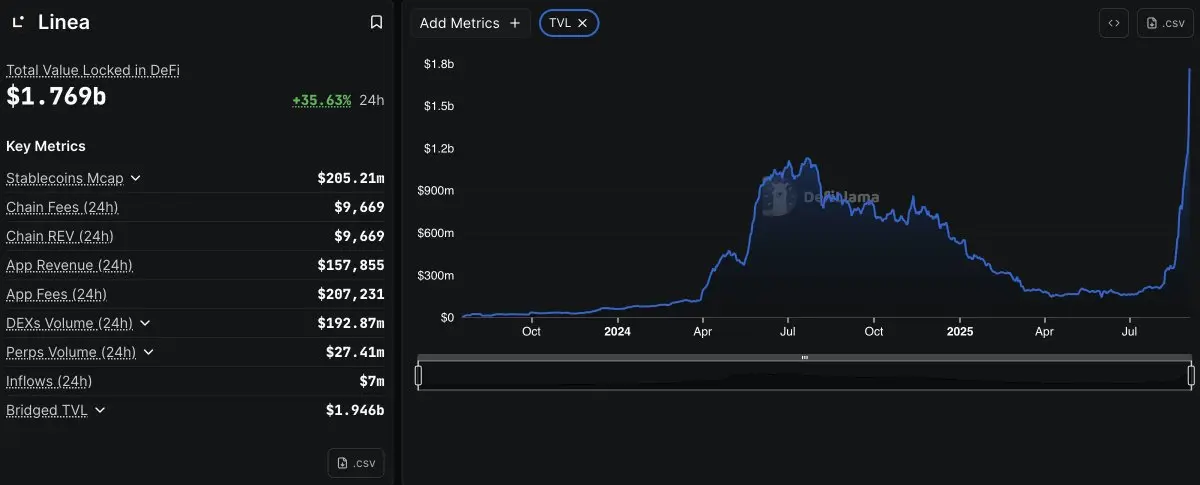
Task: Click the Chain REV (24h) label
Action: coord(60,236)
